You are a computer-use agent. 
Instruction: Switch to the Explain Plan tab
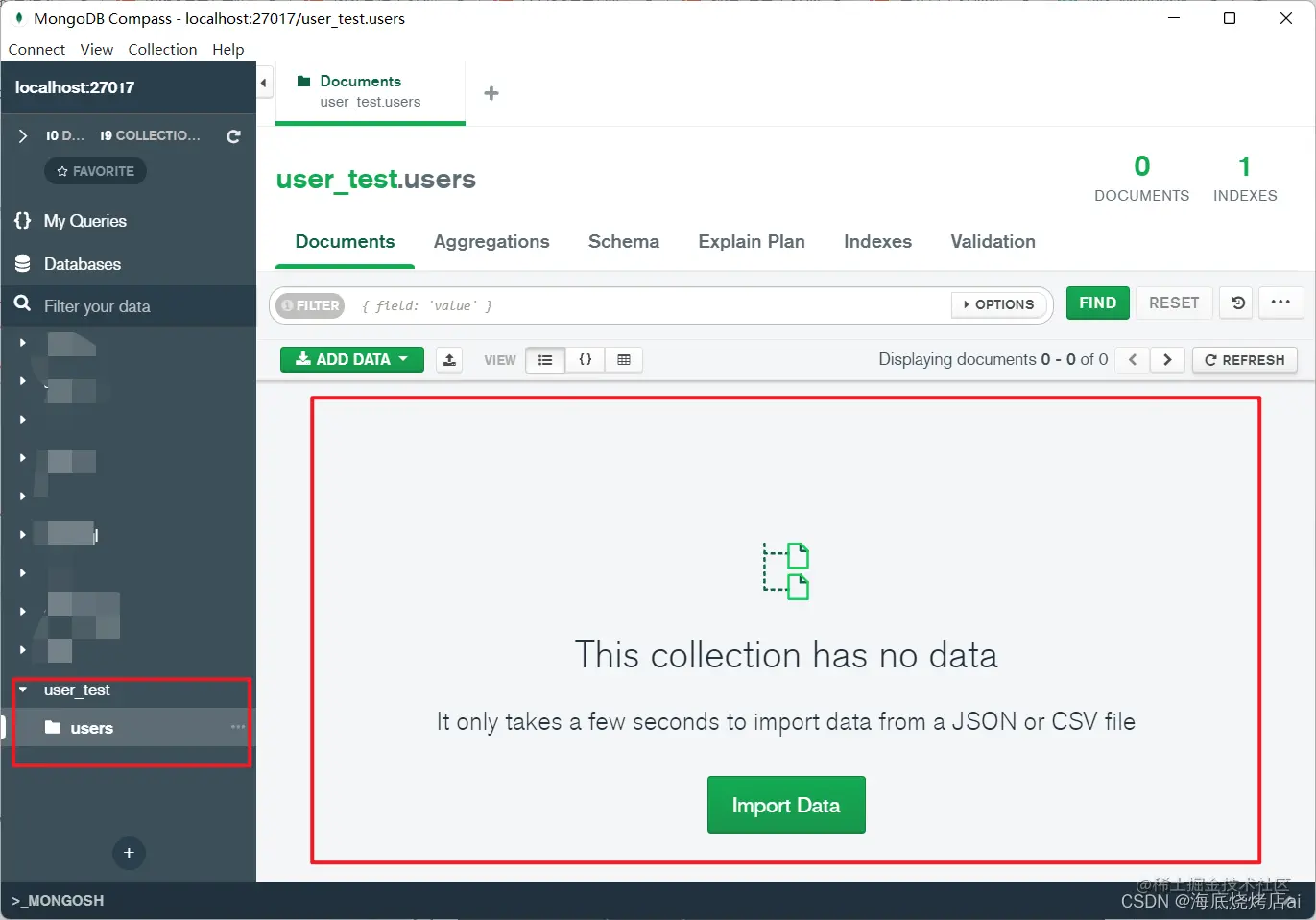pyautogui.click(x=752, y=242)
